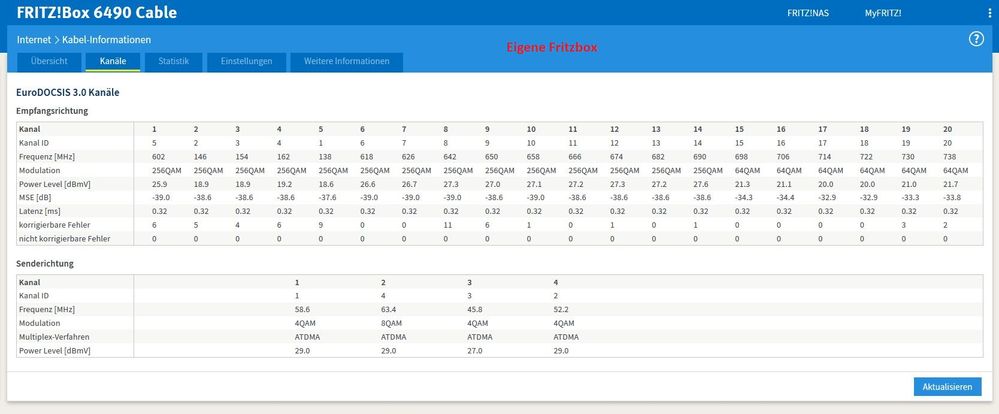Click the EuroDOCSIS 3.0 Kanäle heading
The width and height of the screenshot is (999, 414).
coord(68,92)
